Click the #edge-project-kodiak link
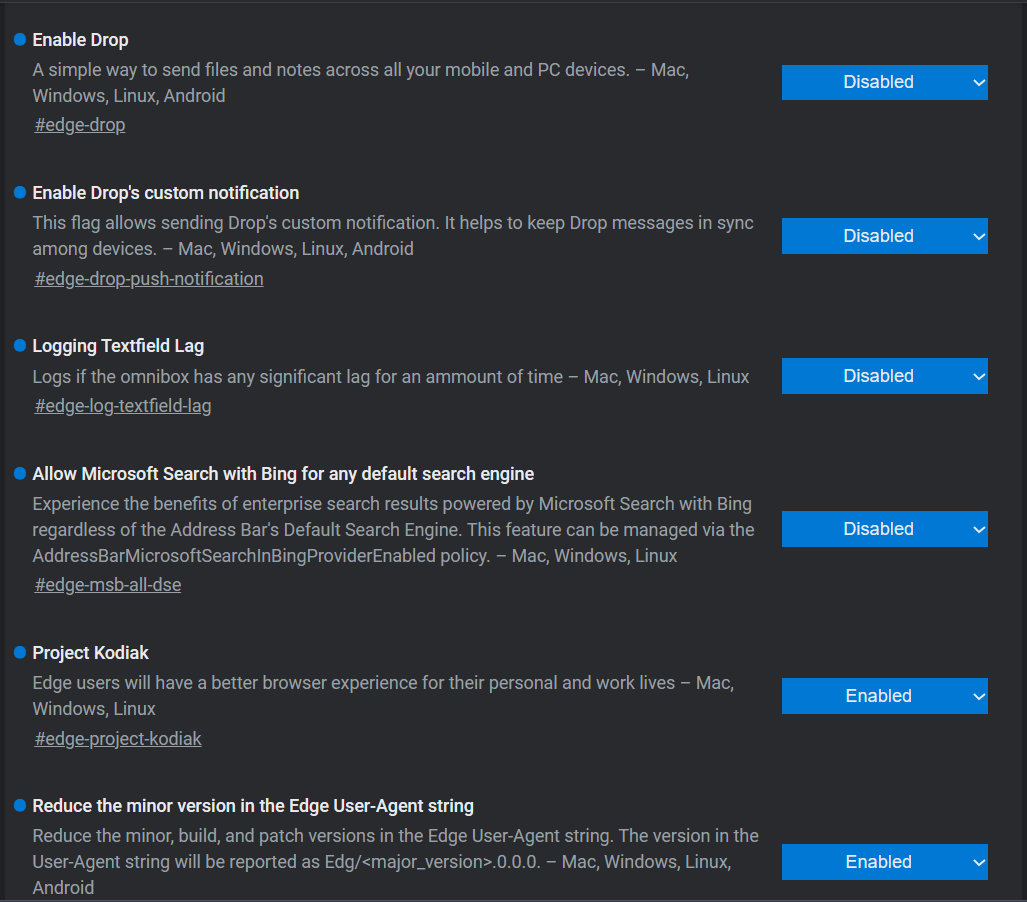1027x902 pixels. 118,739
